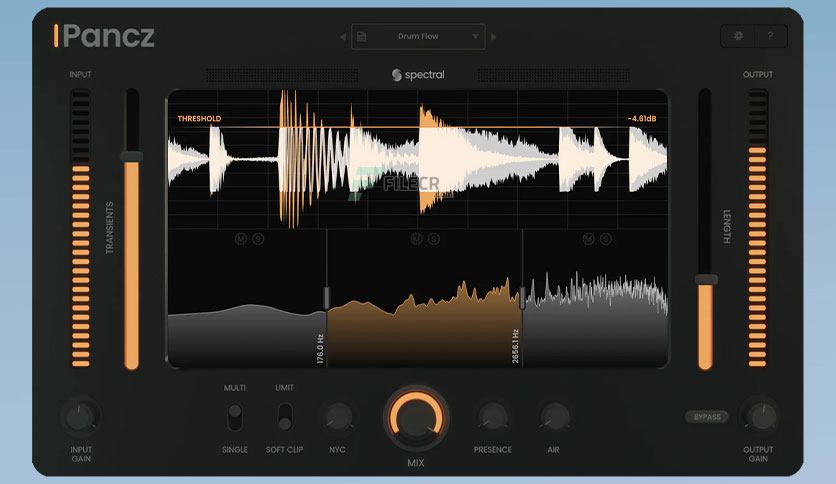Screen dimensions: 836x484
Task: Click the Spectral logo
Action: (418, 75)
